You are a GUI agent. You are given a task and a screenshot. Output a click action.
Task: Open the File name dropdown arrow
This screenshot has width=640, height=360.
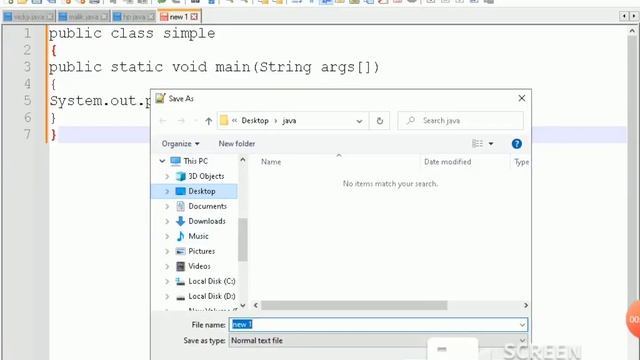coord(522,325)
